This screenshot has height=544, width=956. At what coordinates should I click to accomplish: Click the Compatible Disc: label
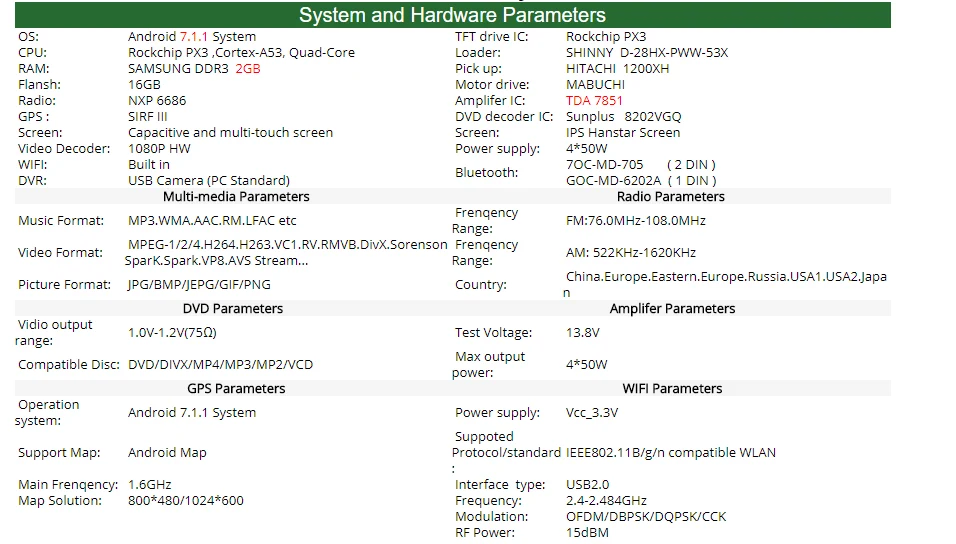coord(69,365)
